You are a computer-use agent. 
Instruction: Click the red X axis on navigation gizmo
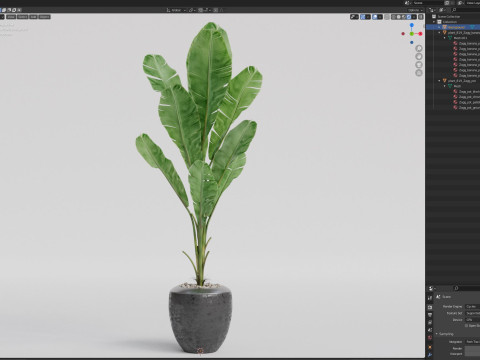(x=420, y=34)
